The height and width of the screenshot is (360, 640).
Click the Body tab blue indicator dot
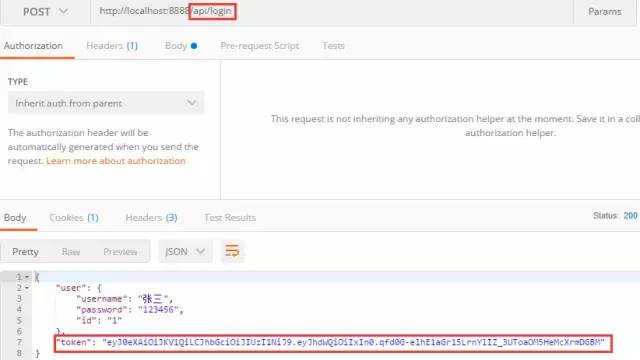pos(194,46)
